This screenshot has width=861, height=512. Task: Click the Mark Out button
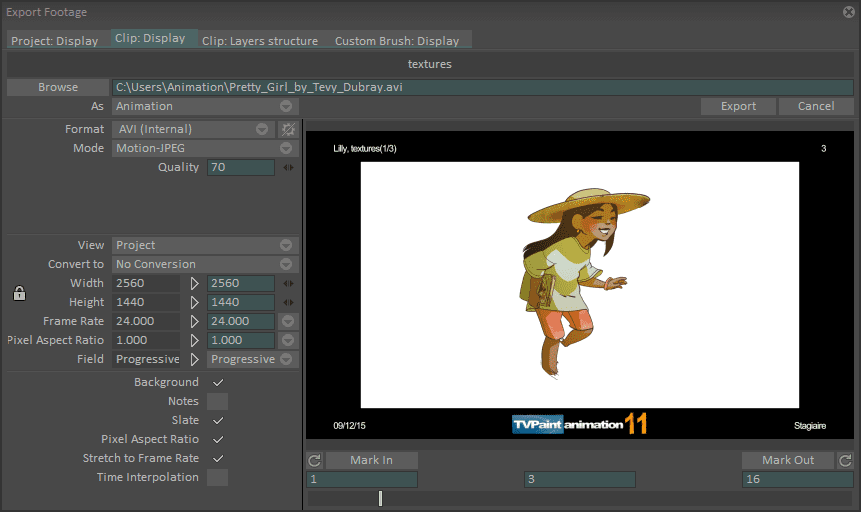pyautogui.click(x=788, y=460)
